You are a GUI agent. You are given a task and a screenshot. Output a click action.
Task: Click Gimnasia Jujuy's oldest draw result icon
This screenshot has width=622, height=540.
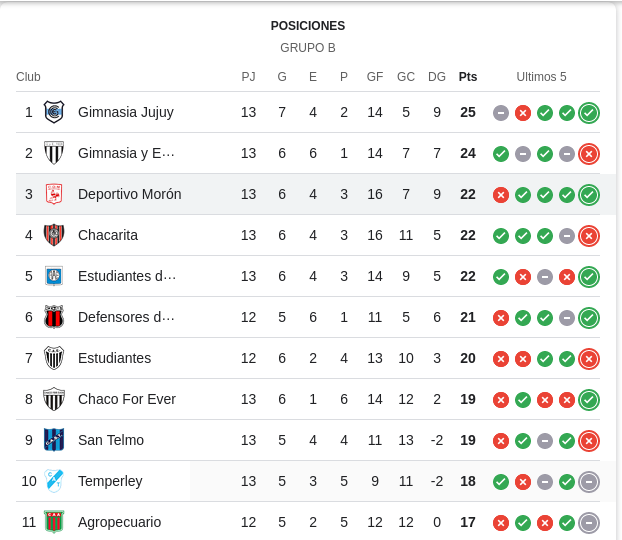click(x=501, y=113)
